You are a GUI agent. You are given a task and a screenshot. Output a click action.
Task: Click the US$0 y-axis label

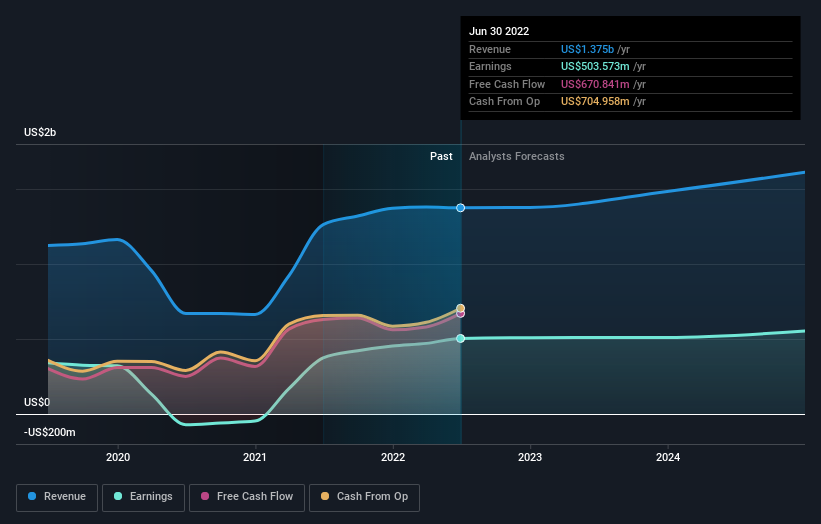(37, 402)
